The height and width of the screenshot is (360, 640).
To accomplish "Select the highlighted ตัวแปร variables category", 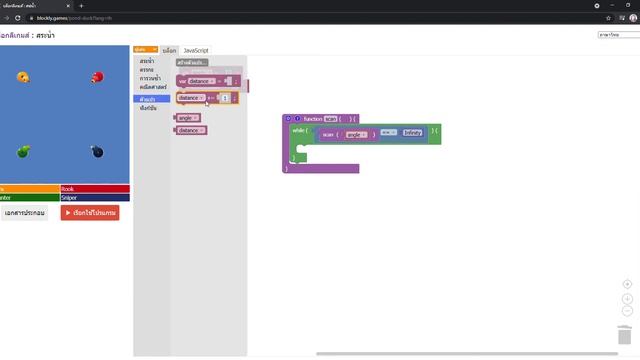I will tap(151, 99).
